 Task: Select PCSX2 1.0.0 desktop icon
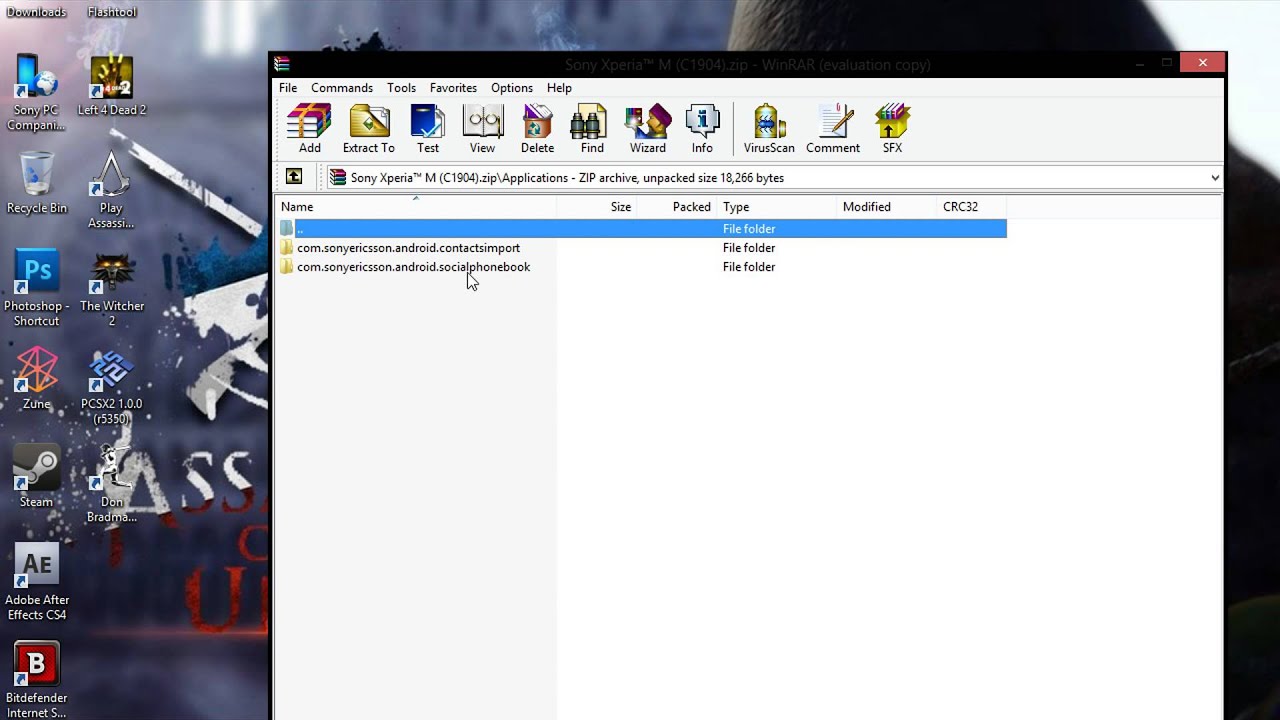click(x=112, y=386)
